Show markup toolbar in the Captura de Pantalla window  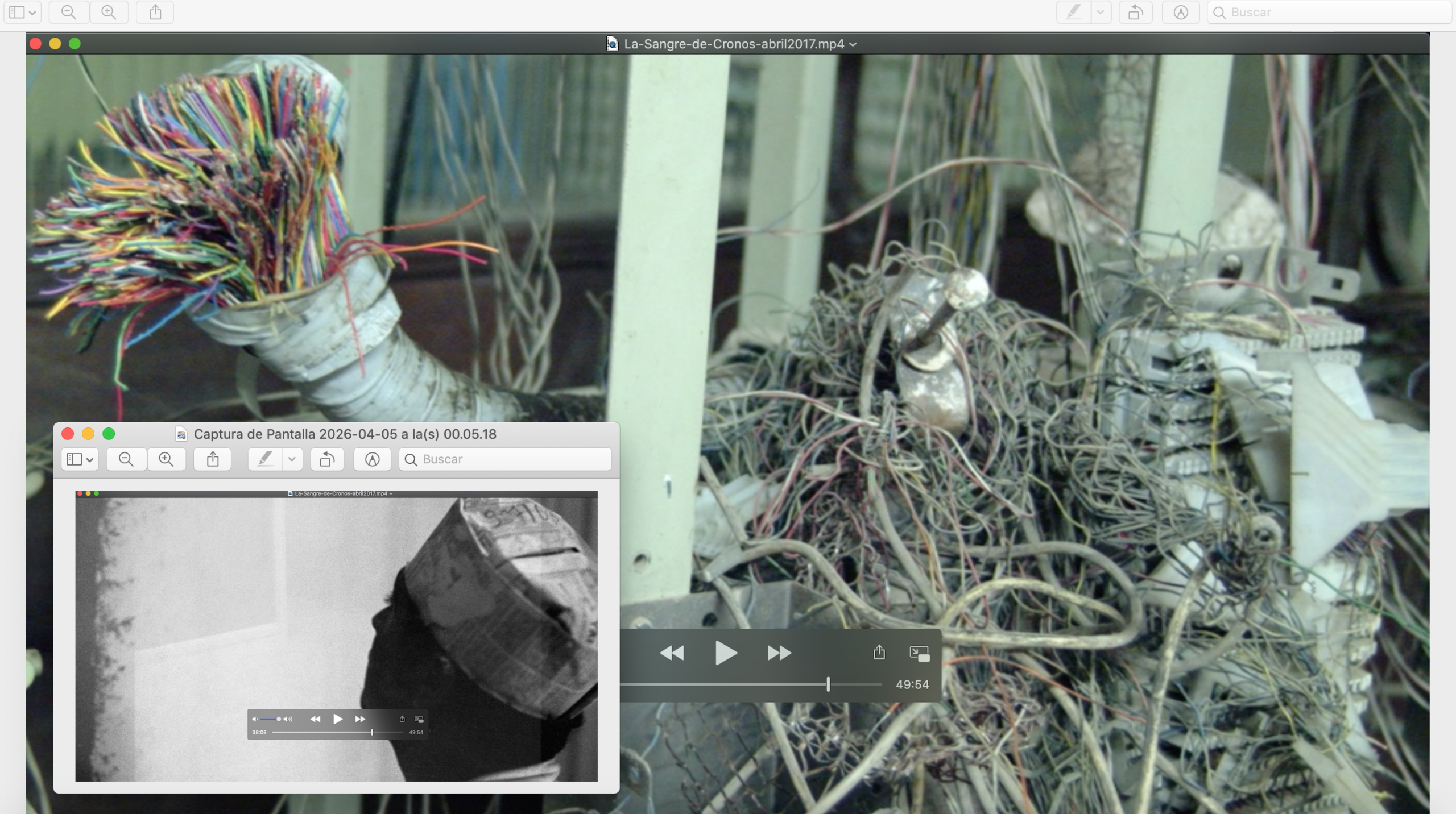click(372, 459)
